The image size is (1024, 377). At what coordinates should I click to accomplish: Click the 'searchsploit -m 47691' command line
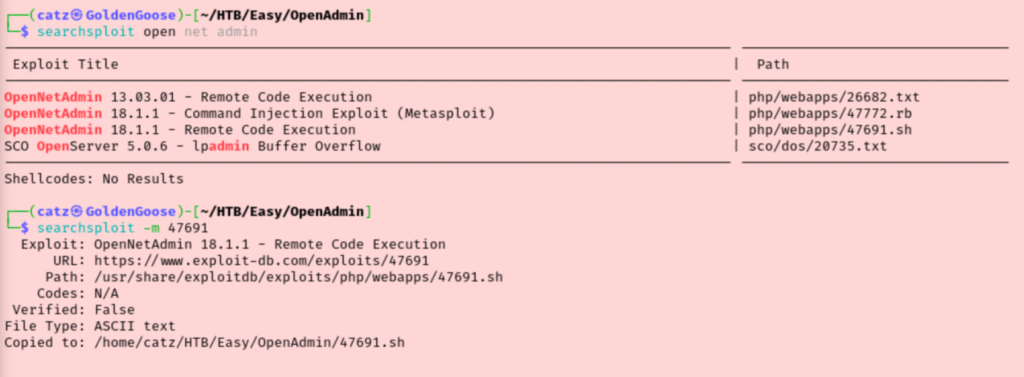click(122, 228)
